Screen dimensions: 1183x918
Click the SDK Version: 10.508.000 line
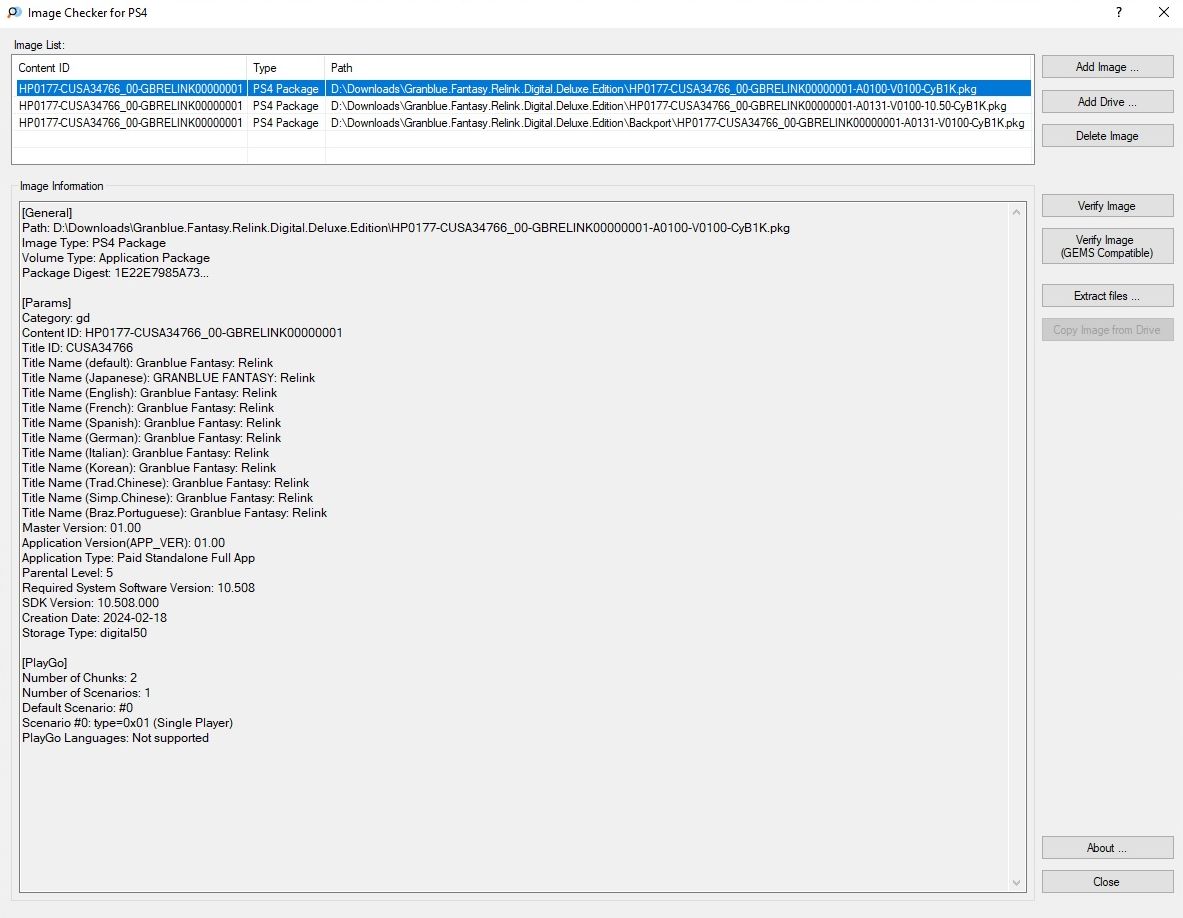(x=91, y=603)
